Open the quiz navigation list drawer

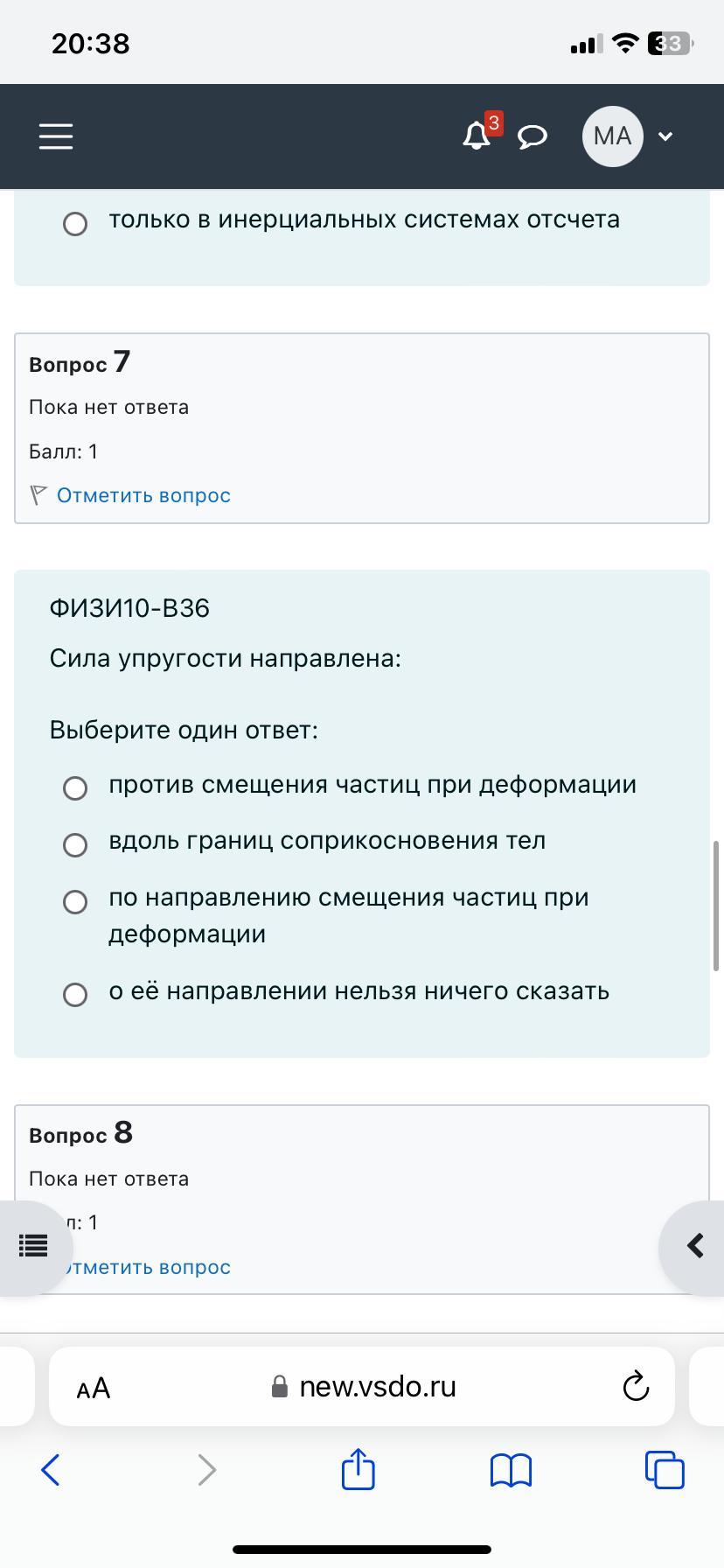(33, 1246)
